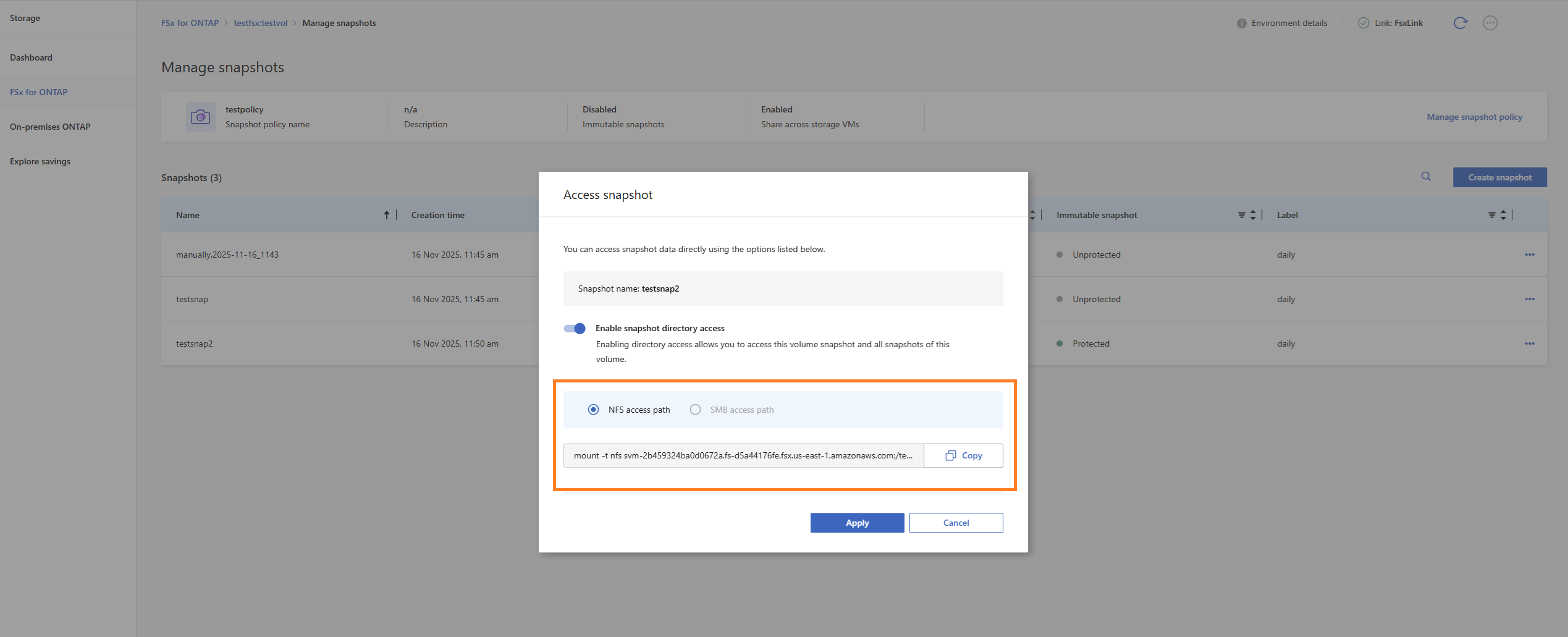Screen dimensions: 1568x637
Task: Open Manage snapshot policy link
Action: pyautogui.click(x=1474, y=117)
